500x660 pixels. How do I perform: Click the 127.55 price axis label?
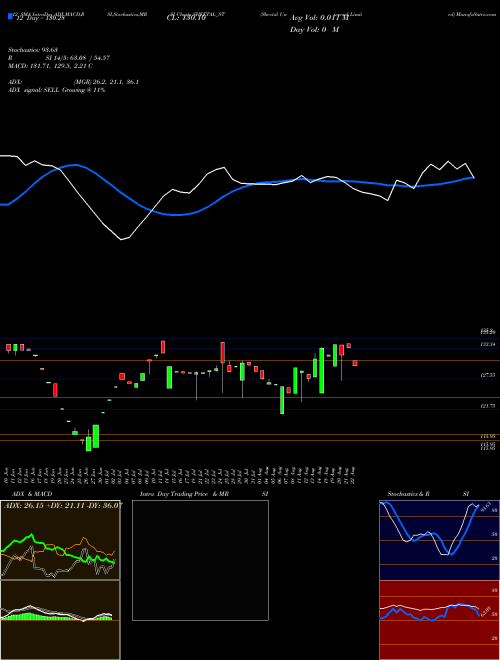488,375
